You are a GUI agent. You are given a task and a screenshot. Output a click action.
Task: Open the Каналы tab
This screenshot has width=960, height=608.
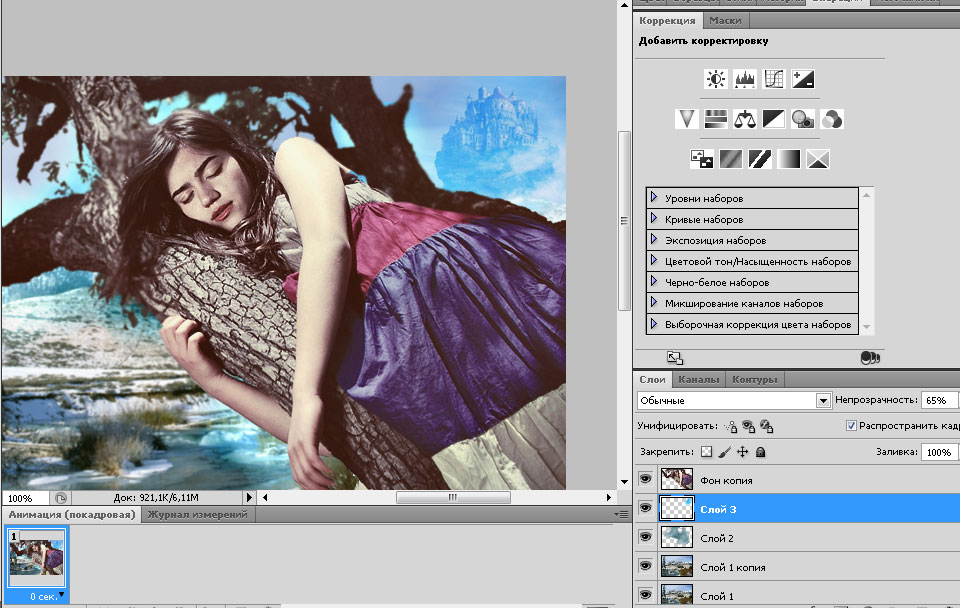point(699,380)
